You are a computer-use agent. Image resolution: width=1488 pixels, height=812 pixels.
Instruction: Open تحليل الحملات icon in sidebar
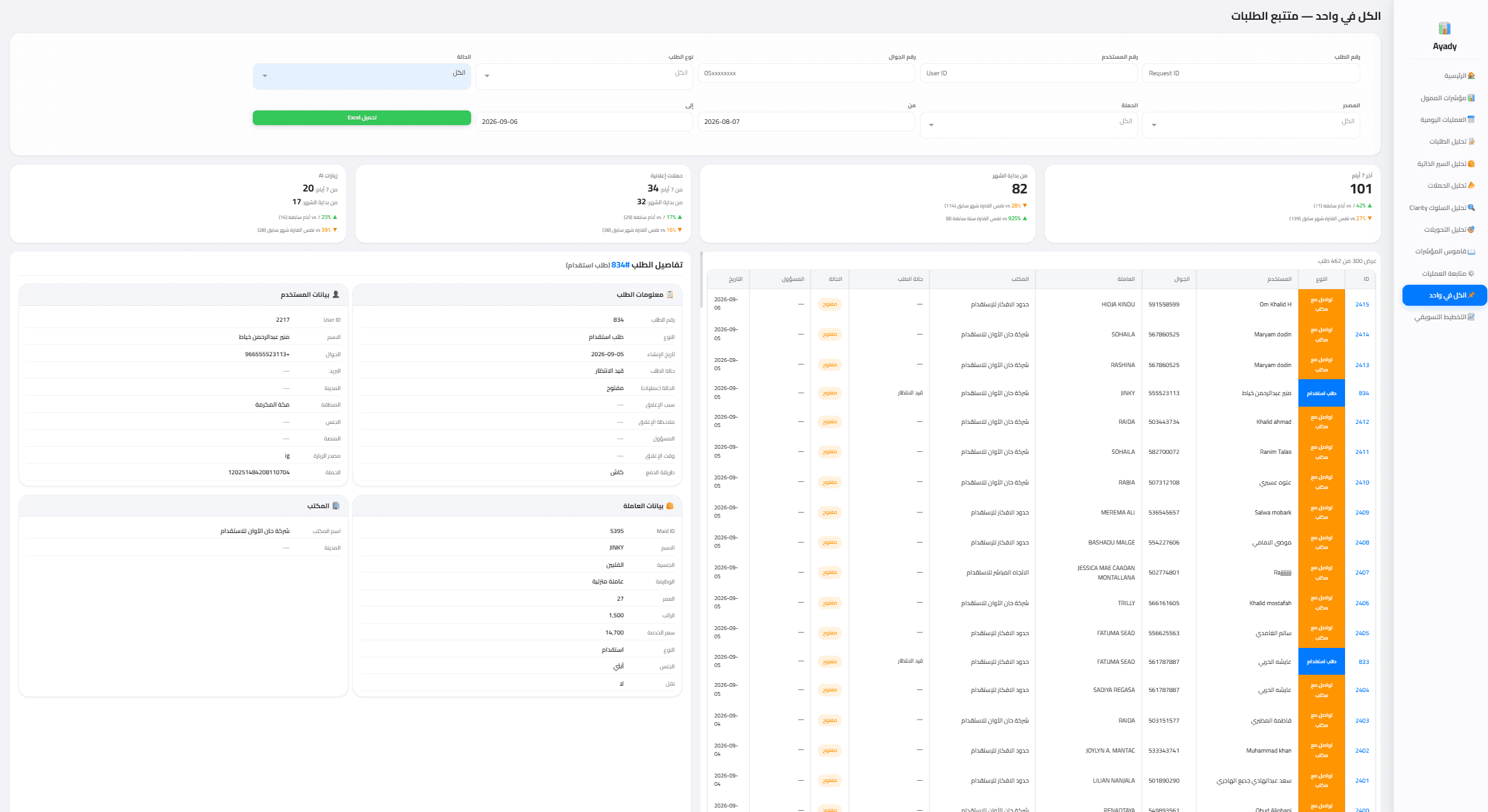coord(1471,186)
